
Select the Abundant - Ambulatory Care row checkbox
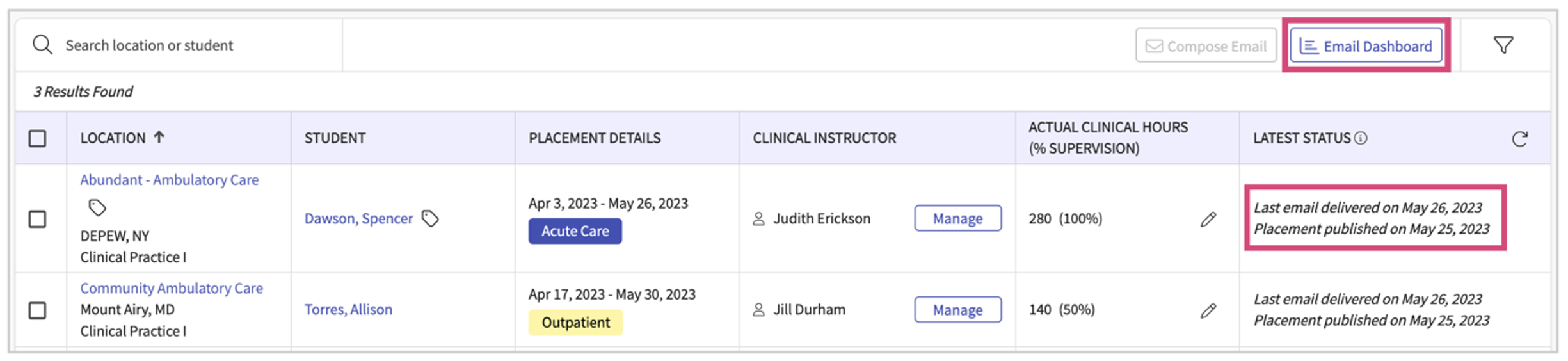38,220
